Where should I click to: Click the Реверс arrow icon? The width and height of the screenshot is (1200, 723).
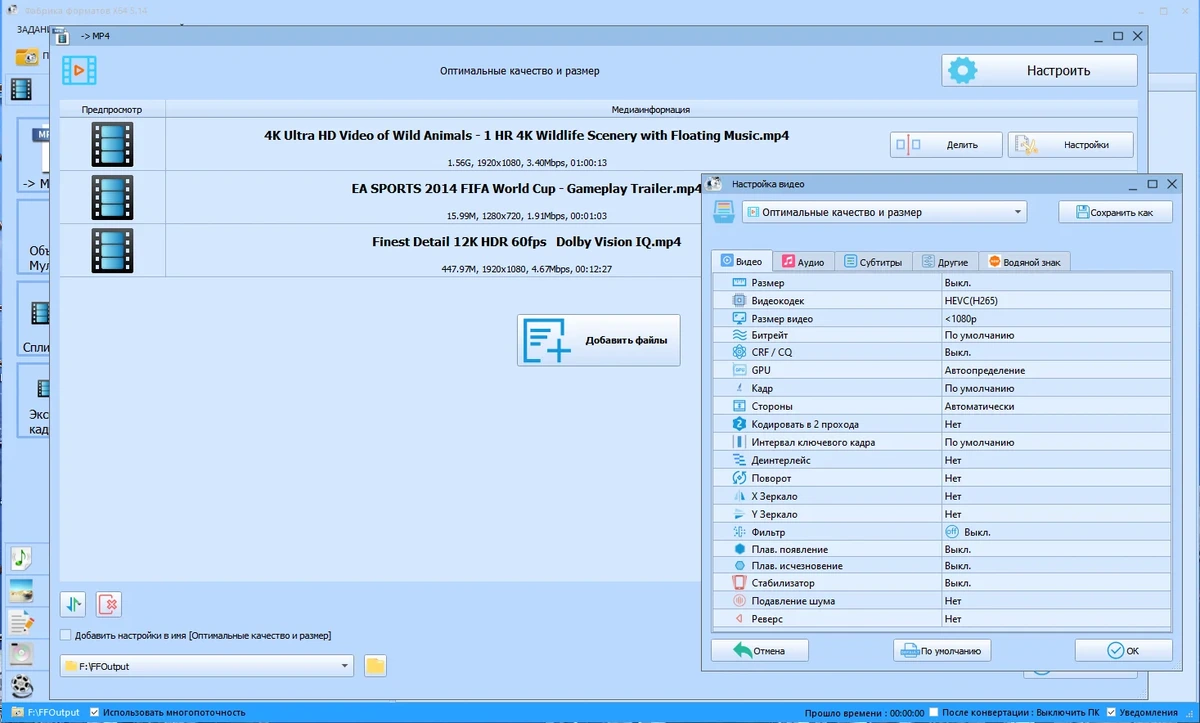pyautogui.click(x=740, y=619)
